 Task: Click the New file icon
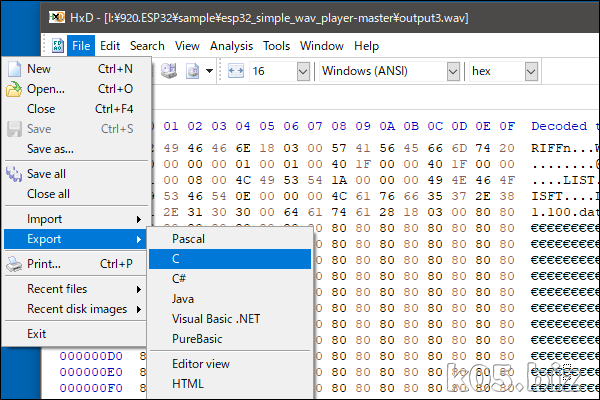pyautogui.click(x=15, y=69)
